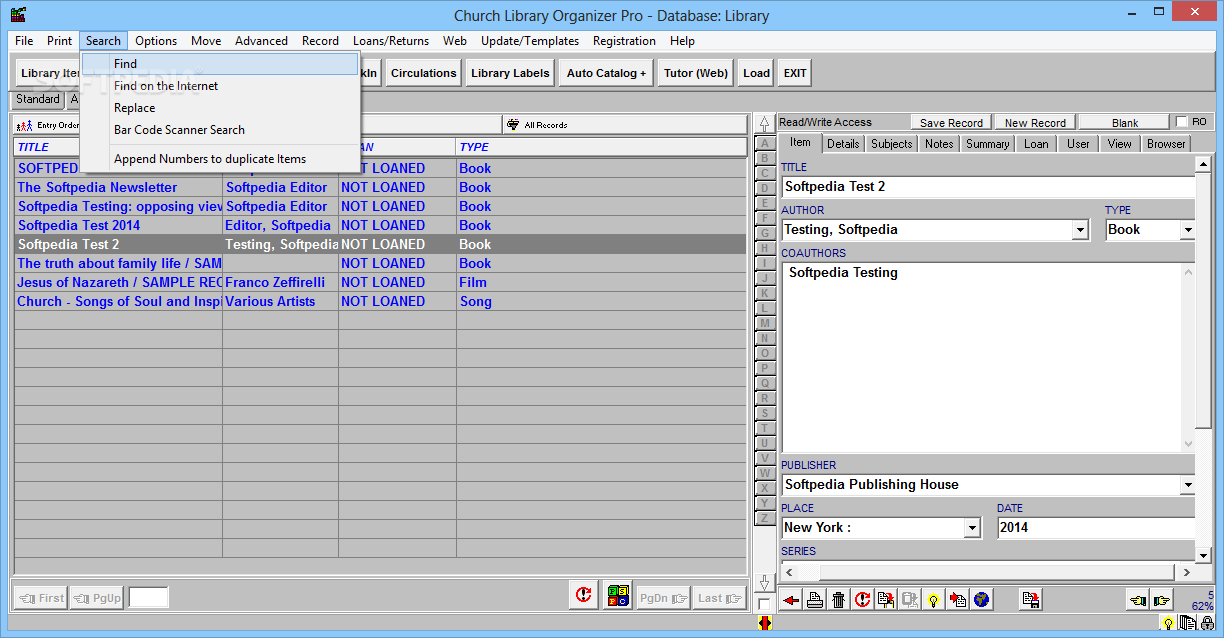This screenshot has height=638, width=1224.
Task: Click the light bulb icon in record toolbar
Action: [x=933, y=600]
